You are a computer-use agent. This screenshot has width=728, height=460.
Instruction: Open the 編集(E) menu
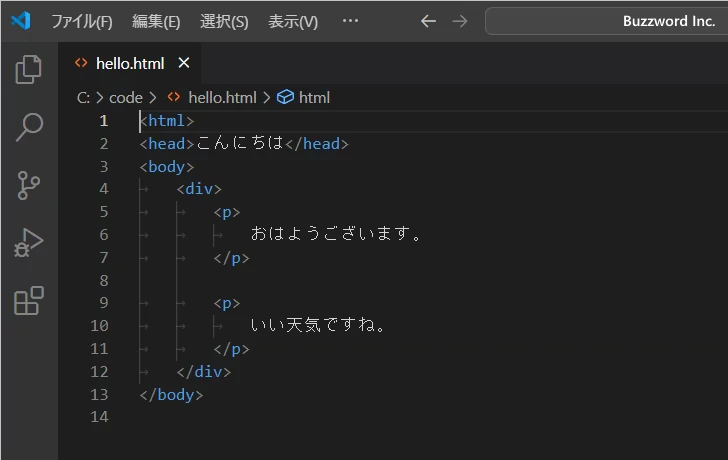(x=156, y=21)
